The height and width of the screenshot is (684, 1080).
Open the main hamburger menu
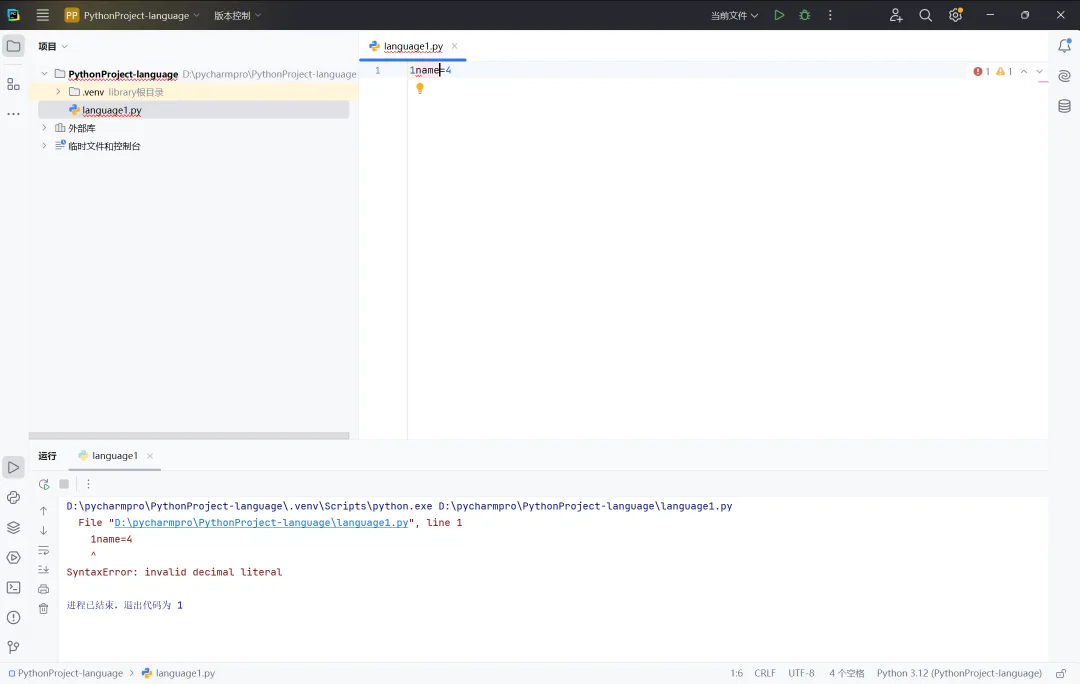43,15
